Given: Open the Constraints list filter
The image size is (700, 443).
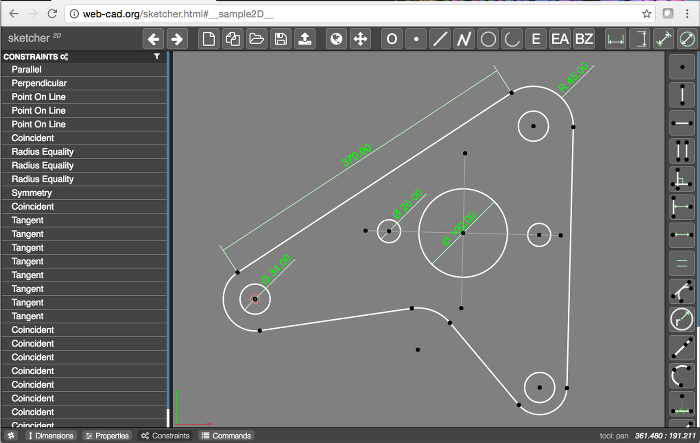Looking at the screenshot, I should point(157,57).
